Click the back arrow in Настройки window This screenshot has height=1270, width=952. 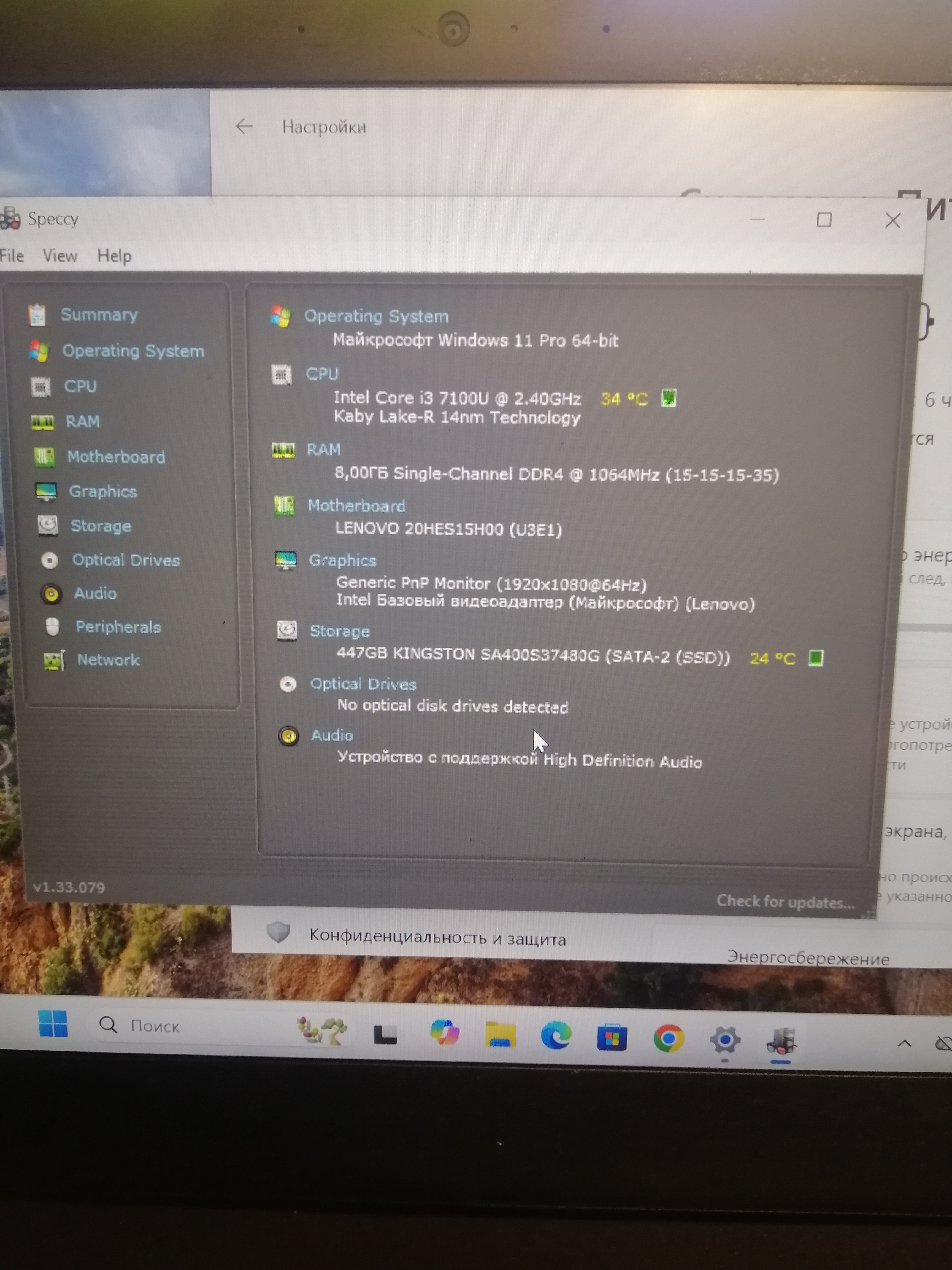245,126
